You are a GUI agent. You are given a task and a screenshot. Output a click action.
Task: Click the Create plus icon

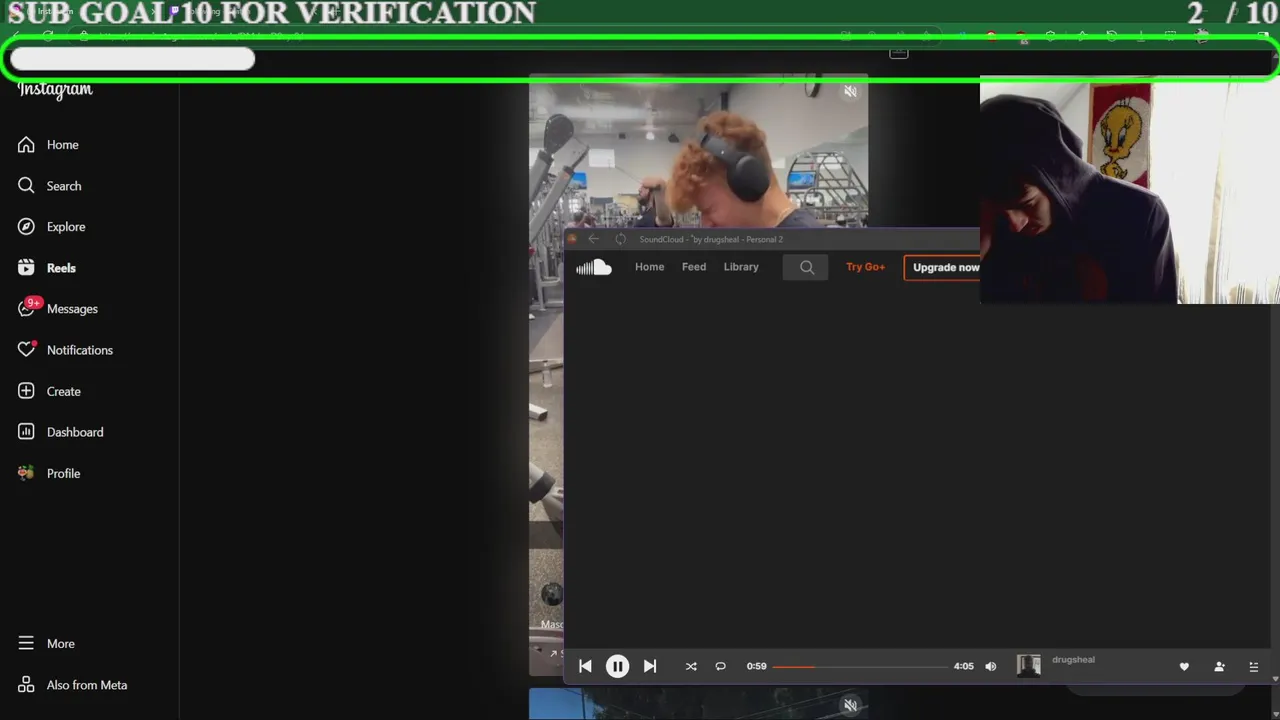click(26, 391)
